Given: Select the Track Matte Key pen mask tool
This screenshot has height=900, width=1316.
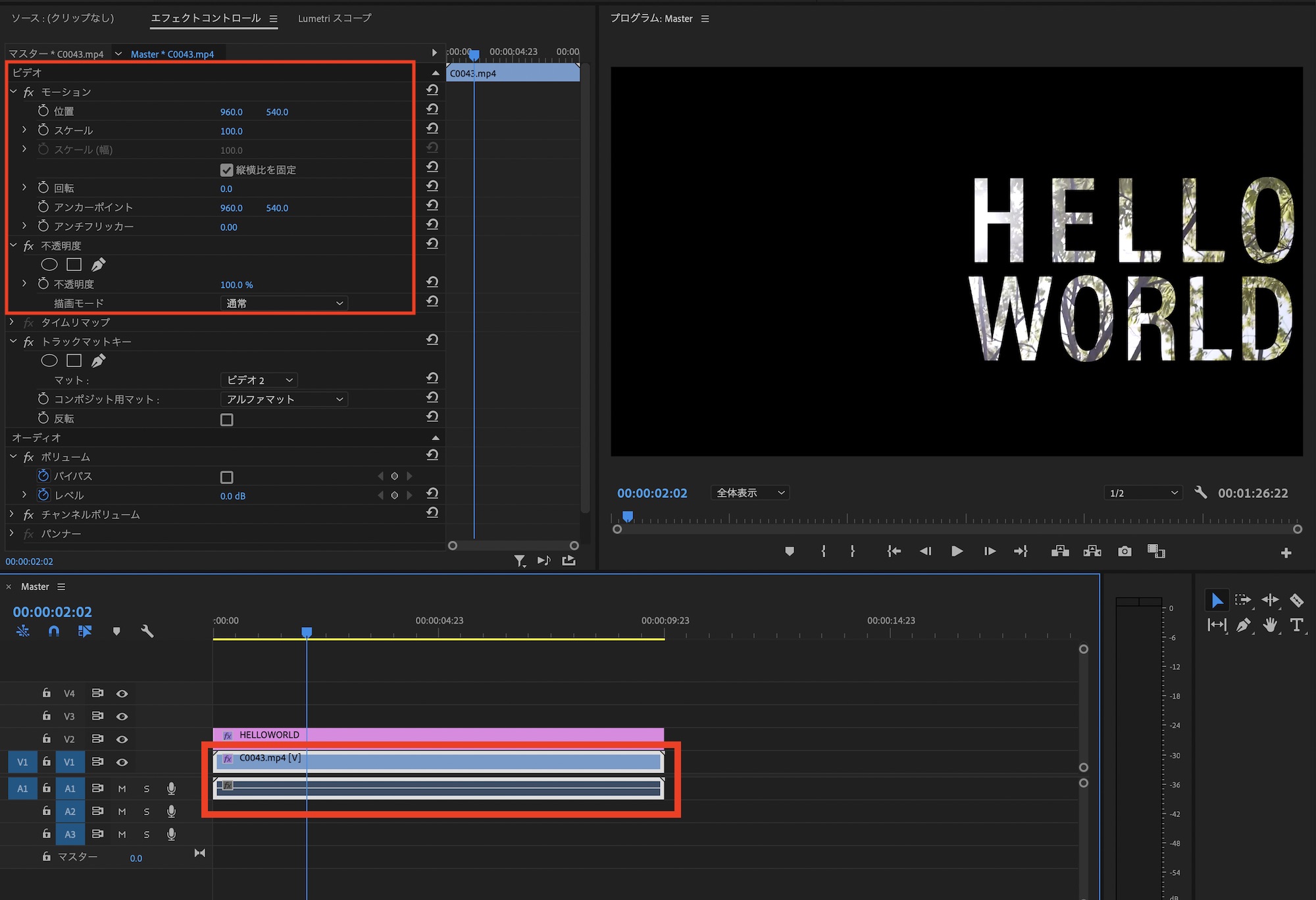Looking at the screenshot, I should click(x=98, y=361).
